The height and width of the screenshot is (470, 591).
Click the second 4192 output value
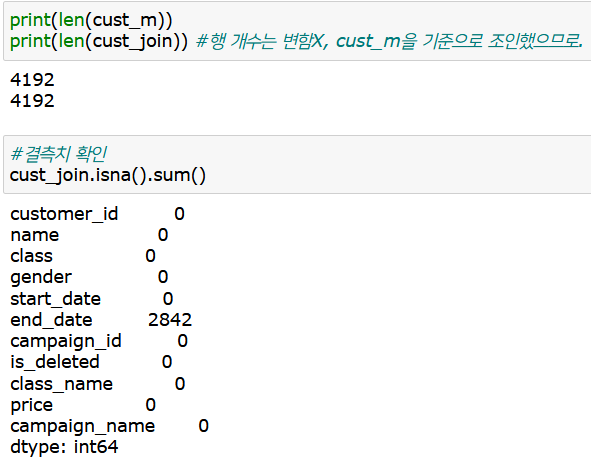(32, 101)
